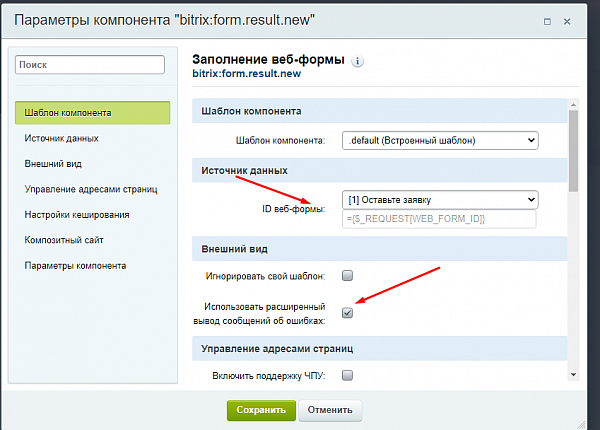Click the info icon beside the form title
600x430 pixels.
(x=358, y=61)
